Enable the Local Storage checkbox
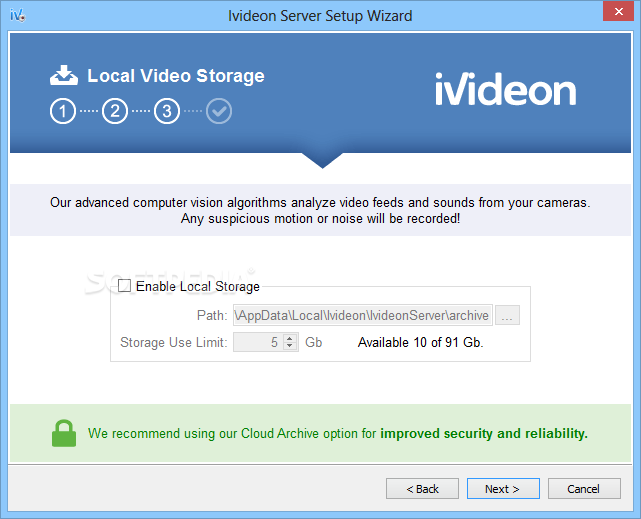641x519 pixels. (x=124, y=286)
